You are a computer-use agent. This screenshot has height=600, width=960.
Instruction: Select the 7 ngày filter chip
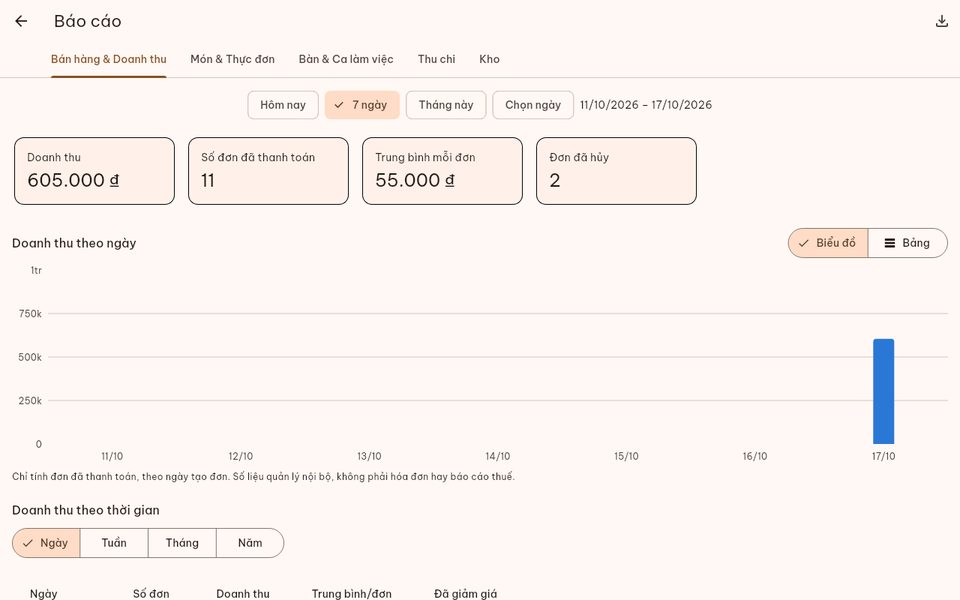[x=362, y=105]
